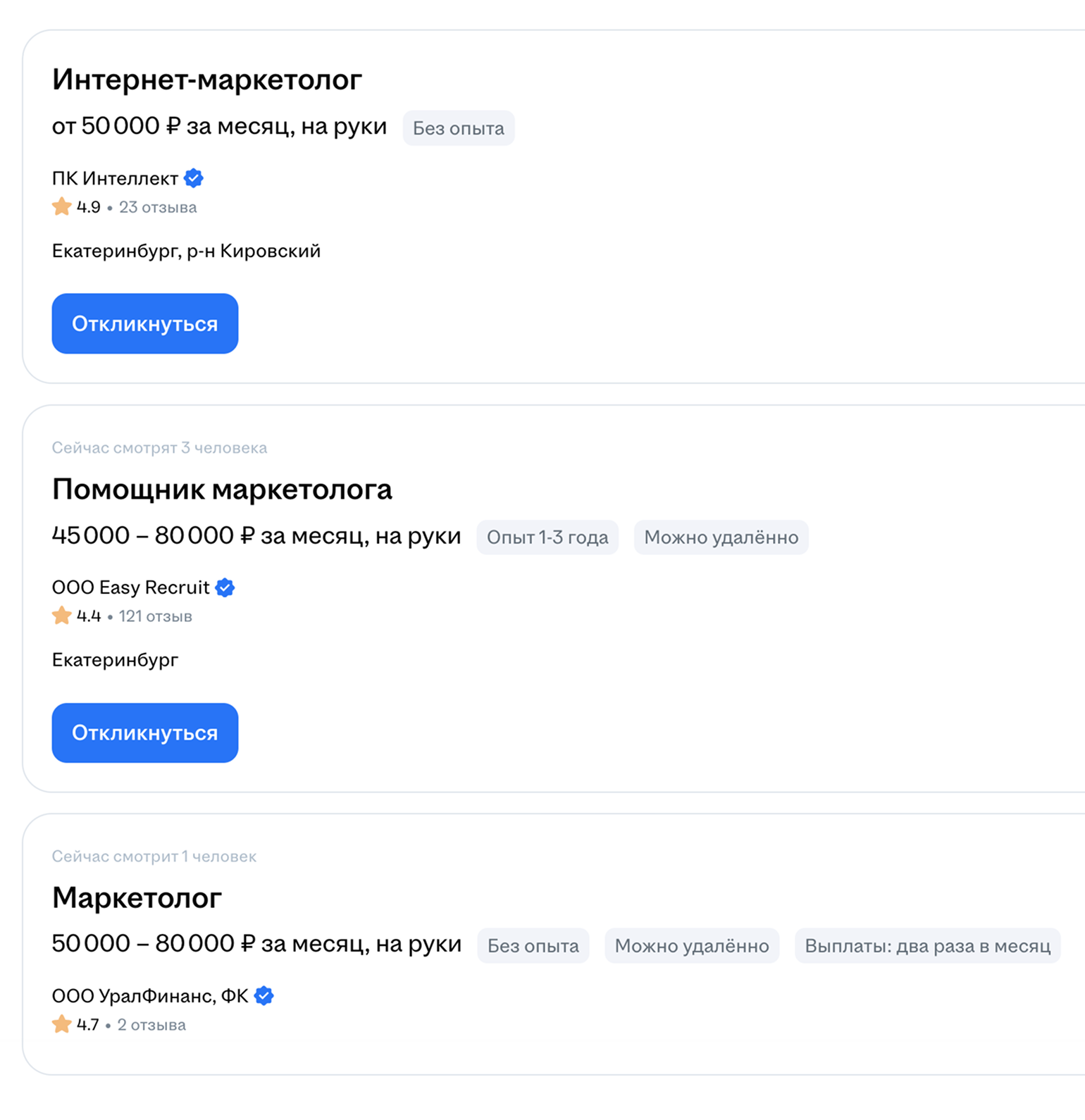Screen dimensions: 1085x1120
Task: Open the 121 отзыв reviews link
Action: point(155,616)
